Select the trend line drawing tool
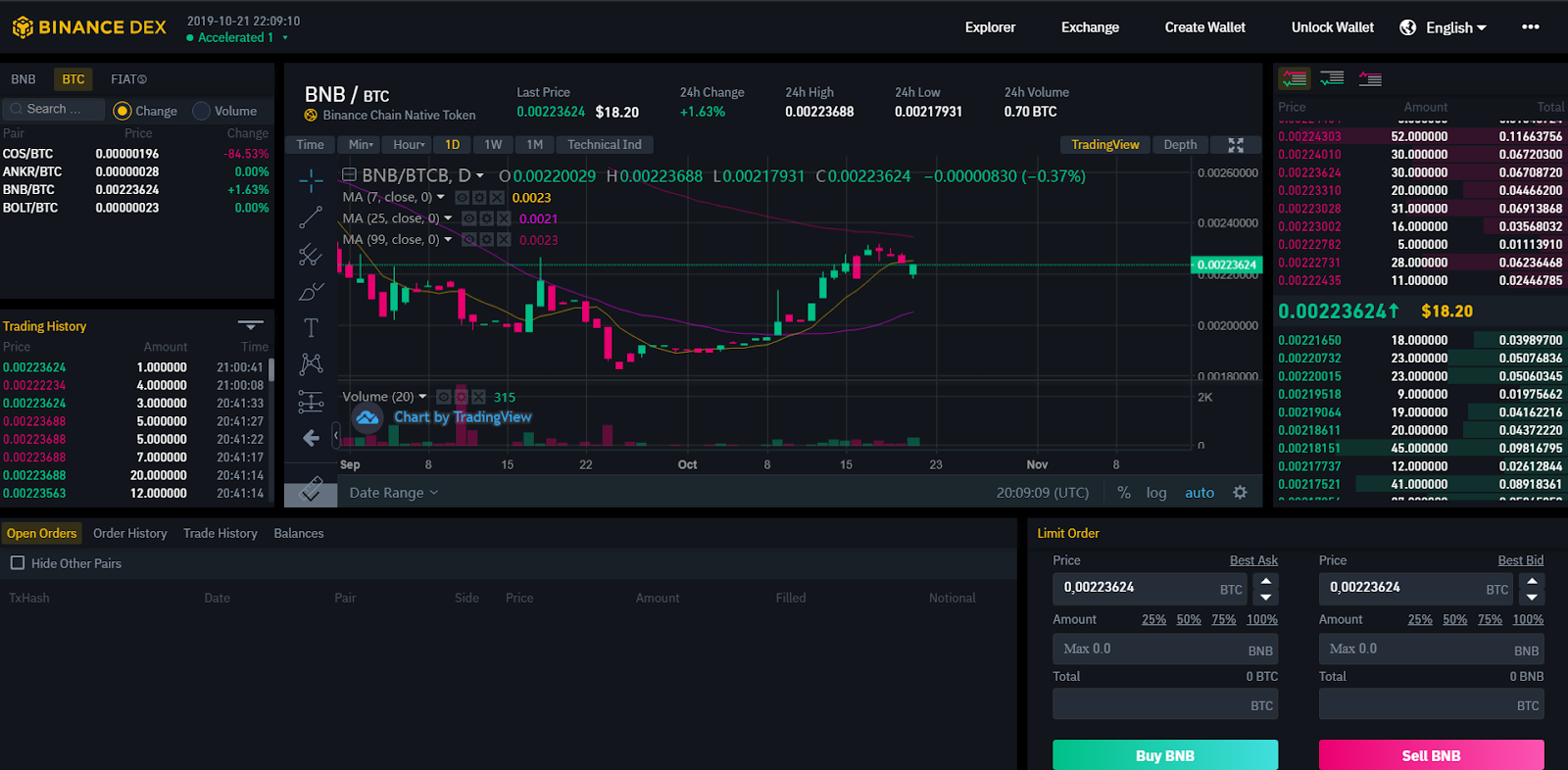 pos(311,217)
